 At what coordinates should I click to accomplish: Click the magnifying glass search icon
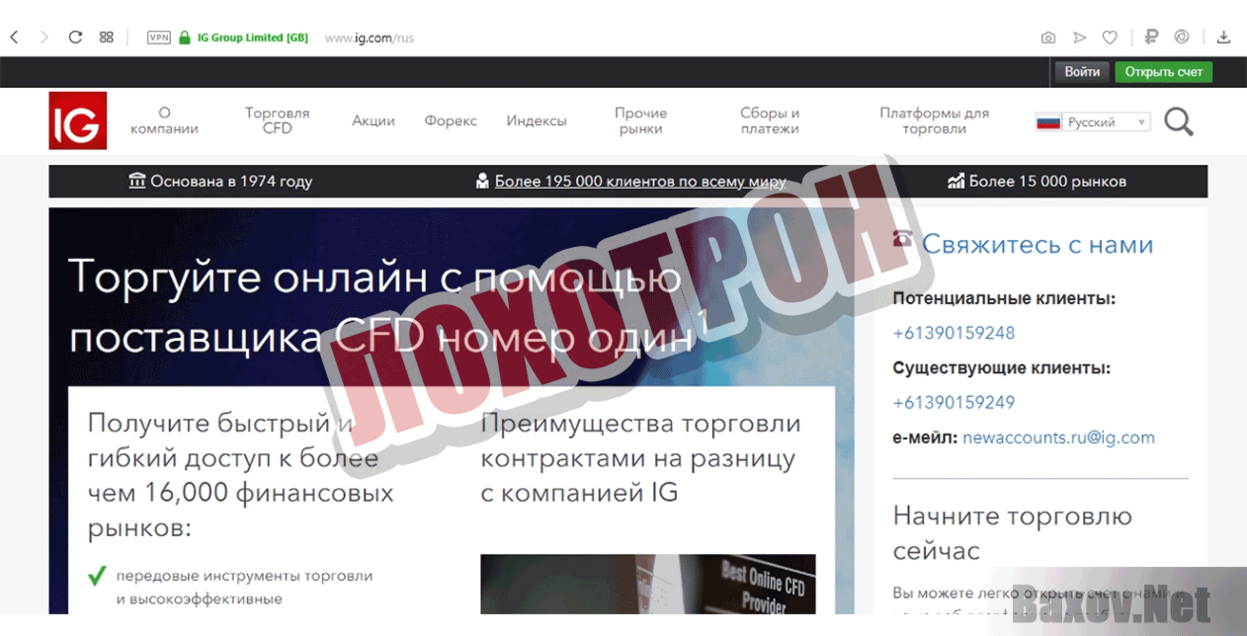coord(1179,122)
